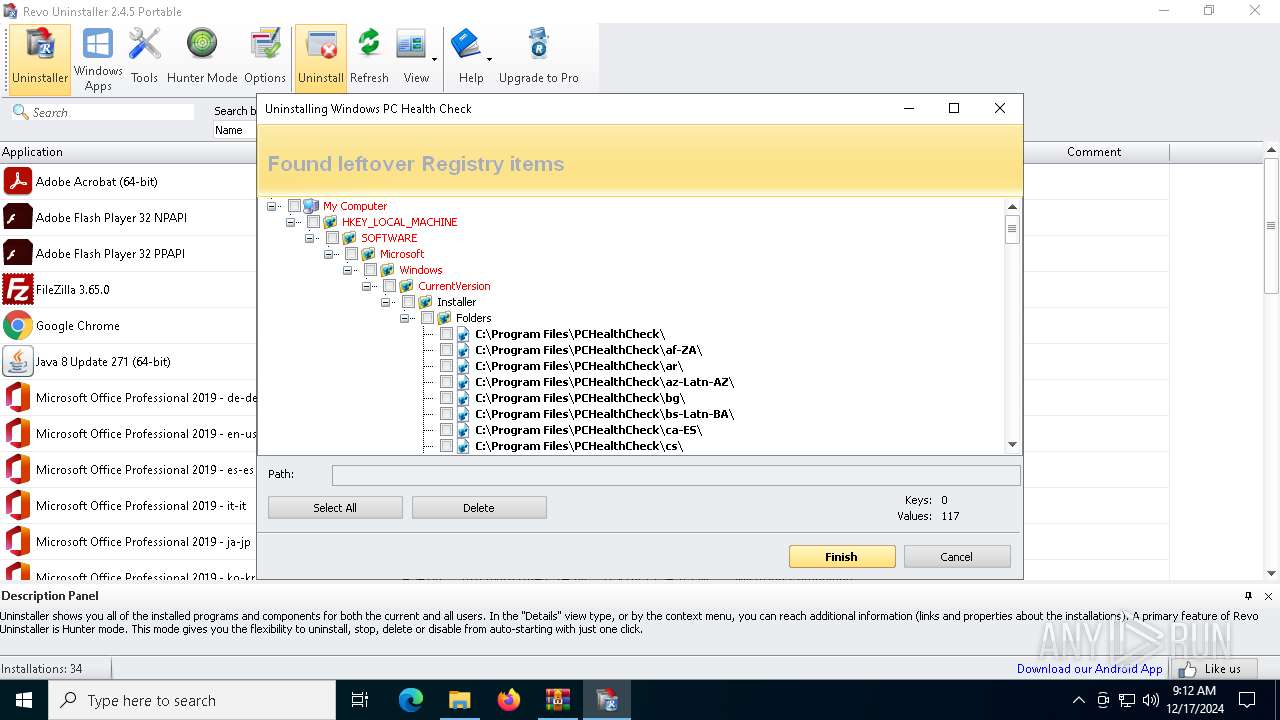This screenshot has width=1280, height=720.
Task: Open the Help dropdown arrow
Action: pyautogui.click(x=490, y=59)
